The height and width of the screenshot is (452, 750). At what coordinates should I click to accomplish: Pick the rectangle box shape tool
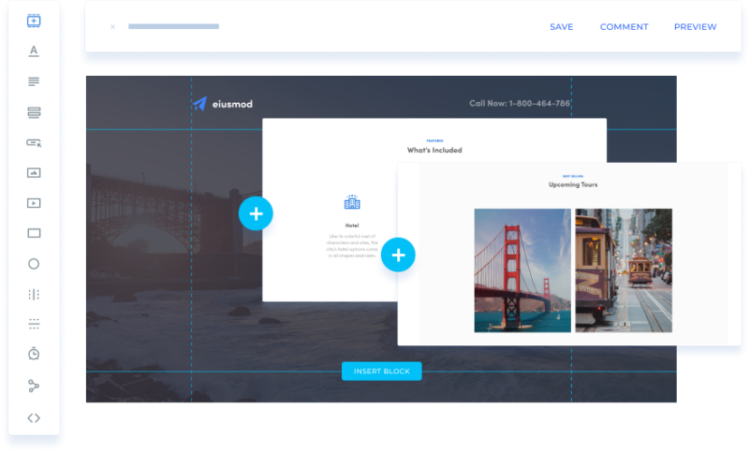[33, 233]
